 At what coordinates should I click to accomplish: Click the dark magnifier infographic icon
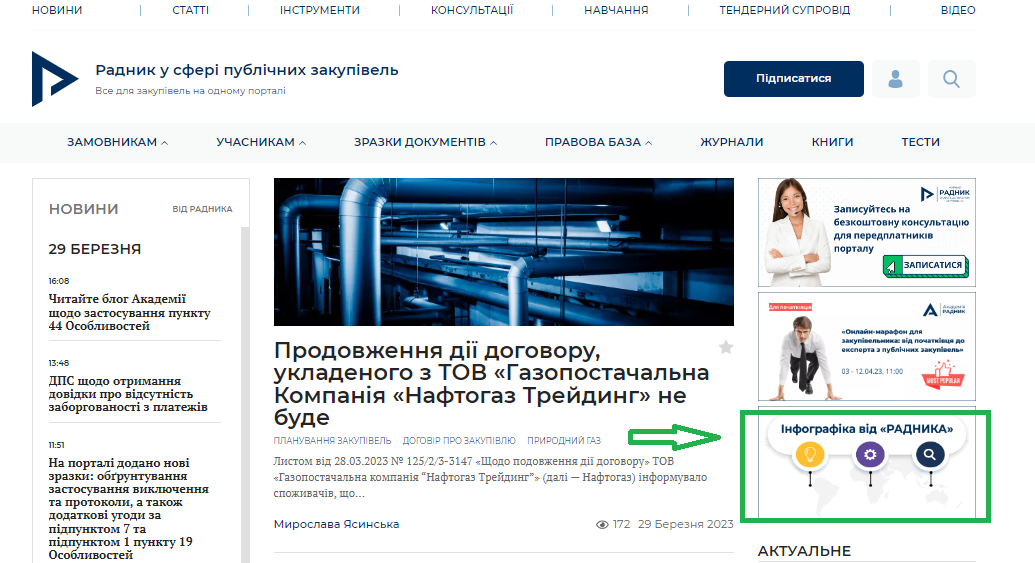tap(929, 454)
